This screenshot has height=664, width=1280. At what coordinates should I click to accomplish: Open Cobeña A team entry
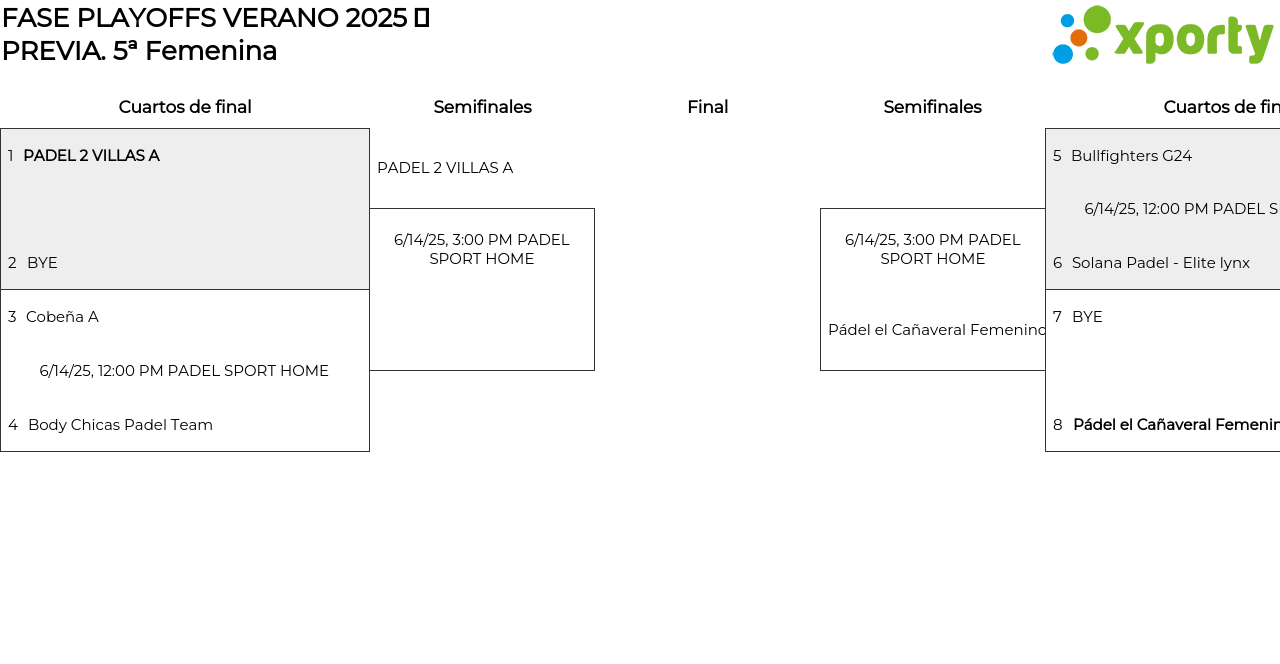62,317
